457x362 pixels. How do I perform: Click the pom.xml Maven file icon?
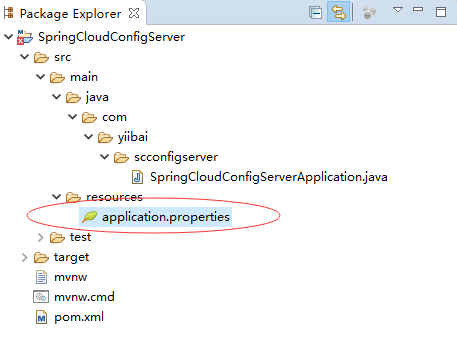[x=41, y=317]
